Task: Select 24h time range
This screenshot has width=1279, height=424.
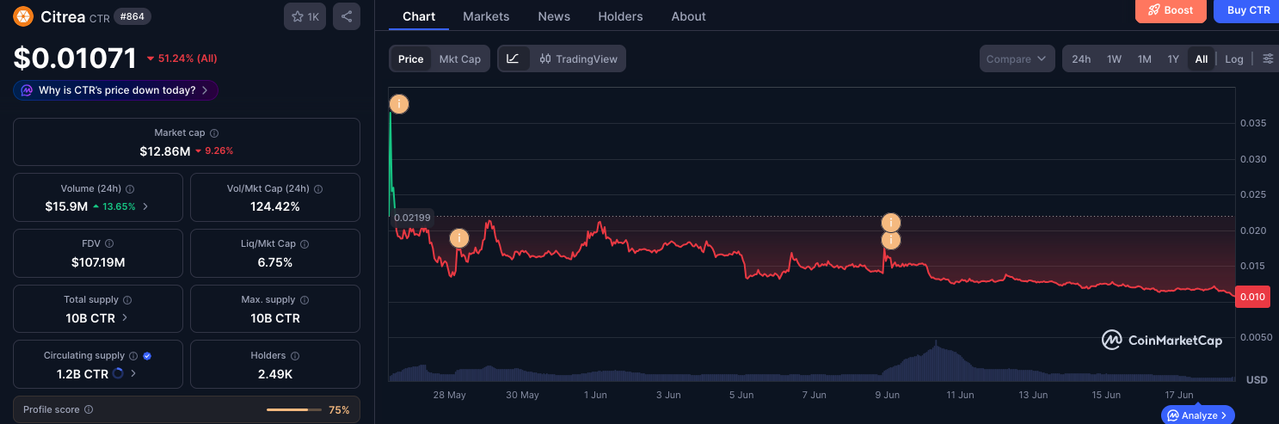Action: pyautogui.click(x=1081, y=59)
